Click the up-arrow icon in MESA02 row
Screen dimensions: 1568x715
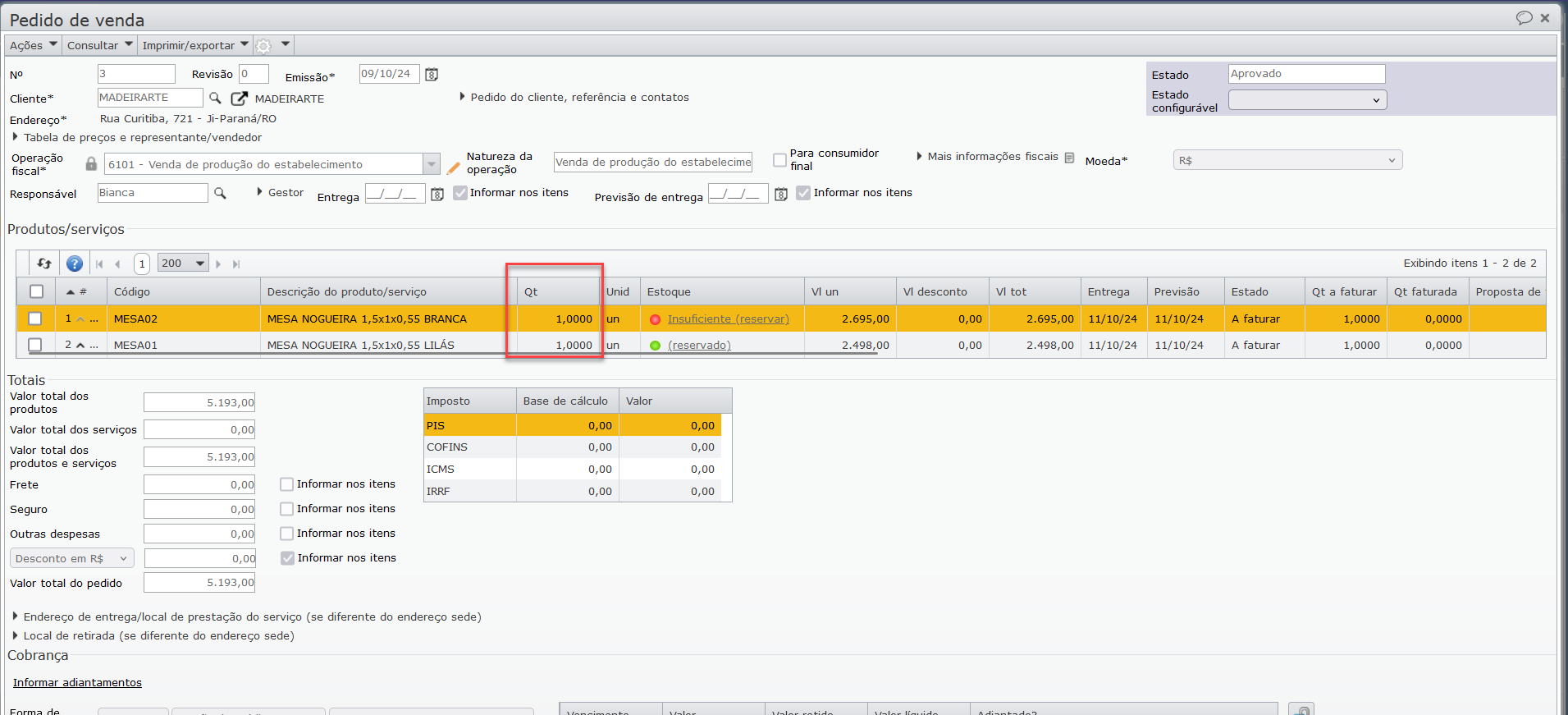click(80, 319)
